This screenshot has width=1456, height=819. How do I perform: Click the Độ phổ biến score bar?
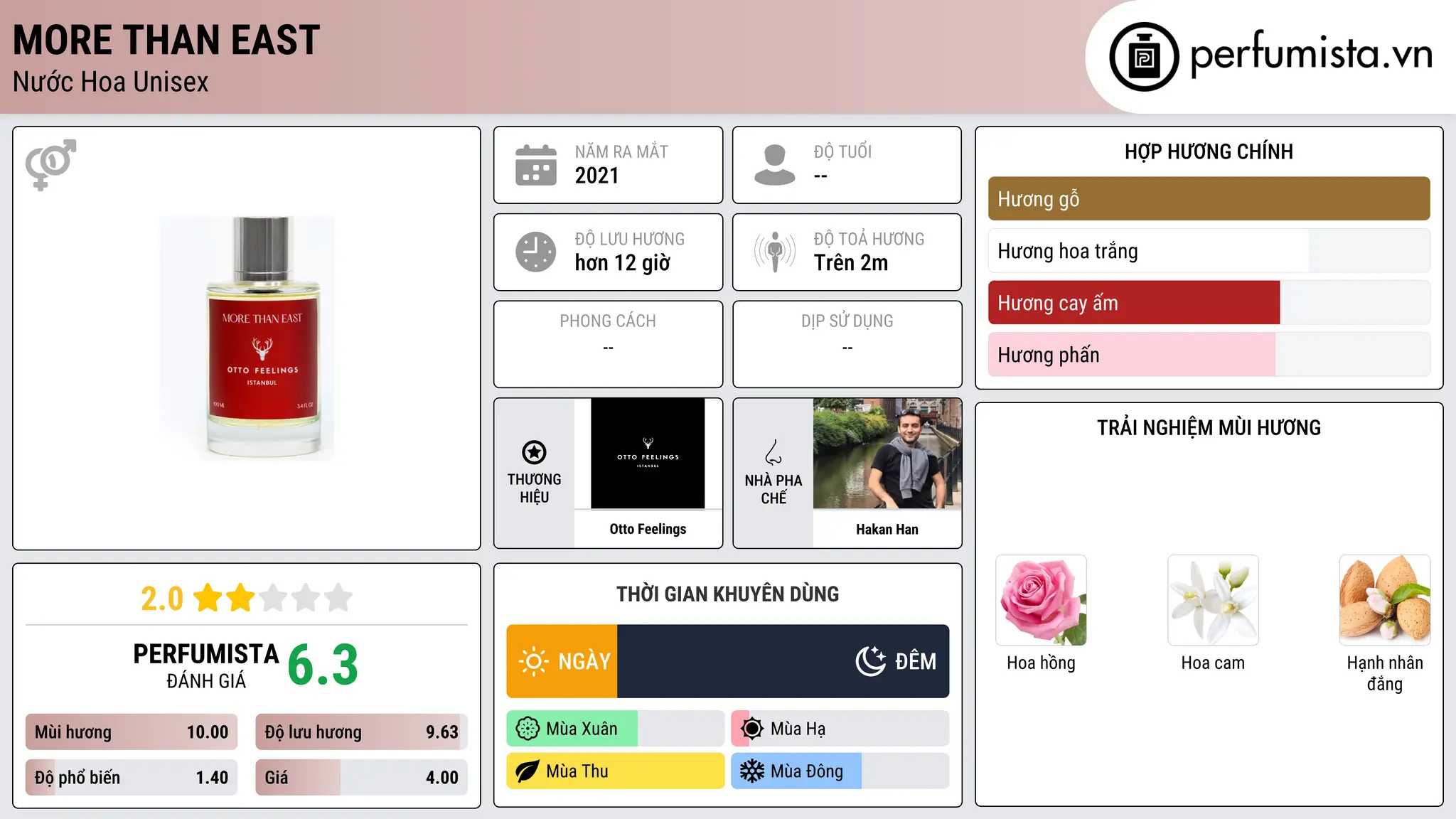pyautogui.click(x=132, y=778)
